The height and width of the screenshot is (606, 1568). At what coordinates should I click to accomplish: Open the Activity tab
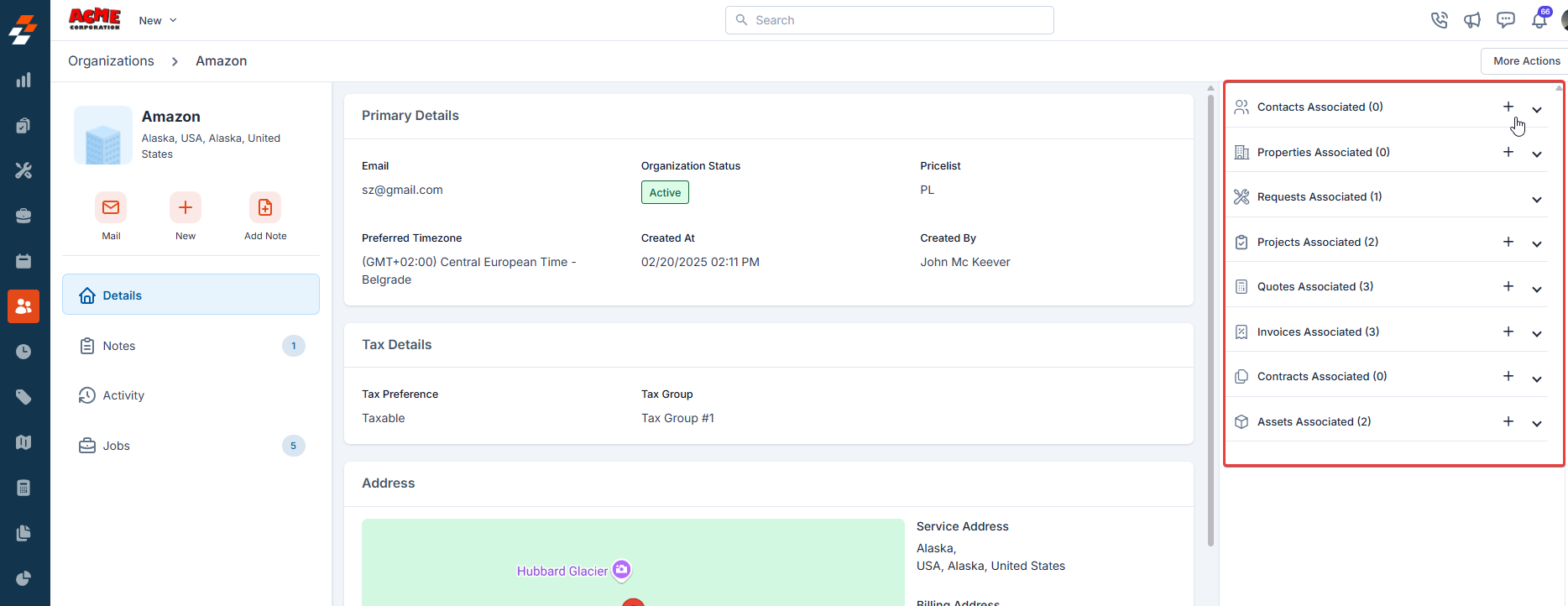coord(191,395)
